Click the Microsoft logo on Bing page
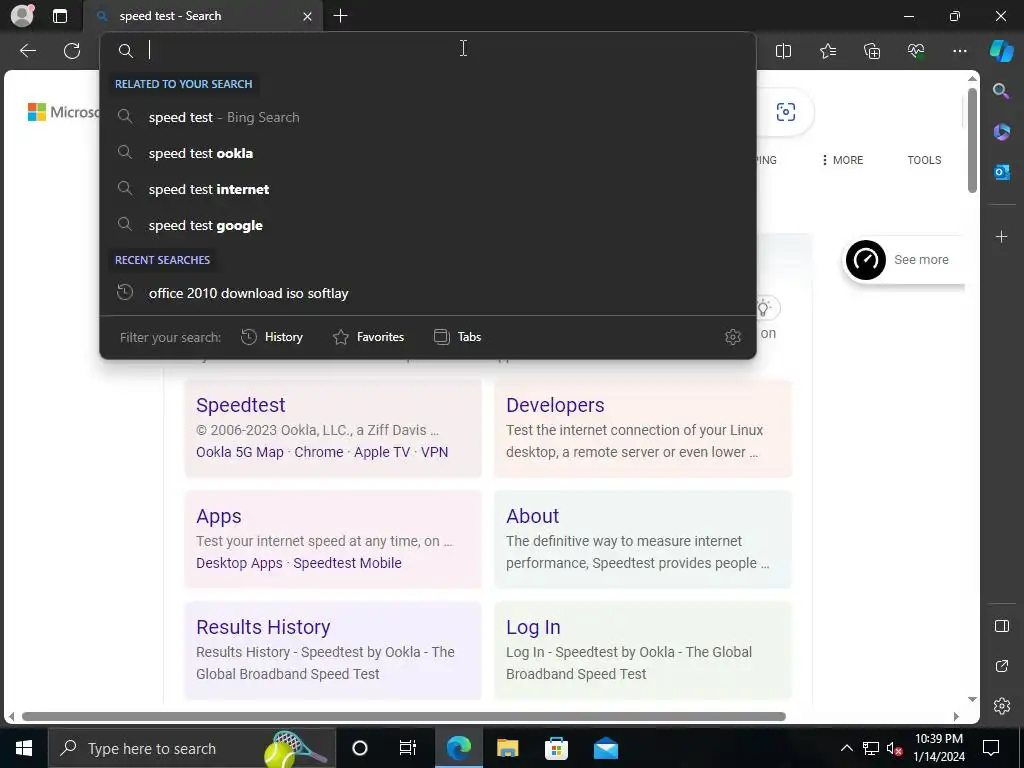 point(63,112)
